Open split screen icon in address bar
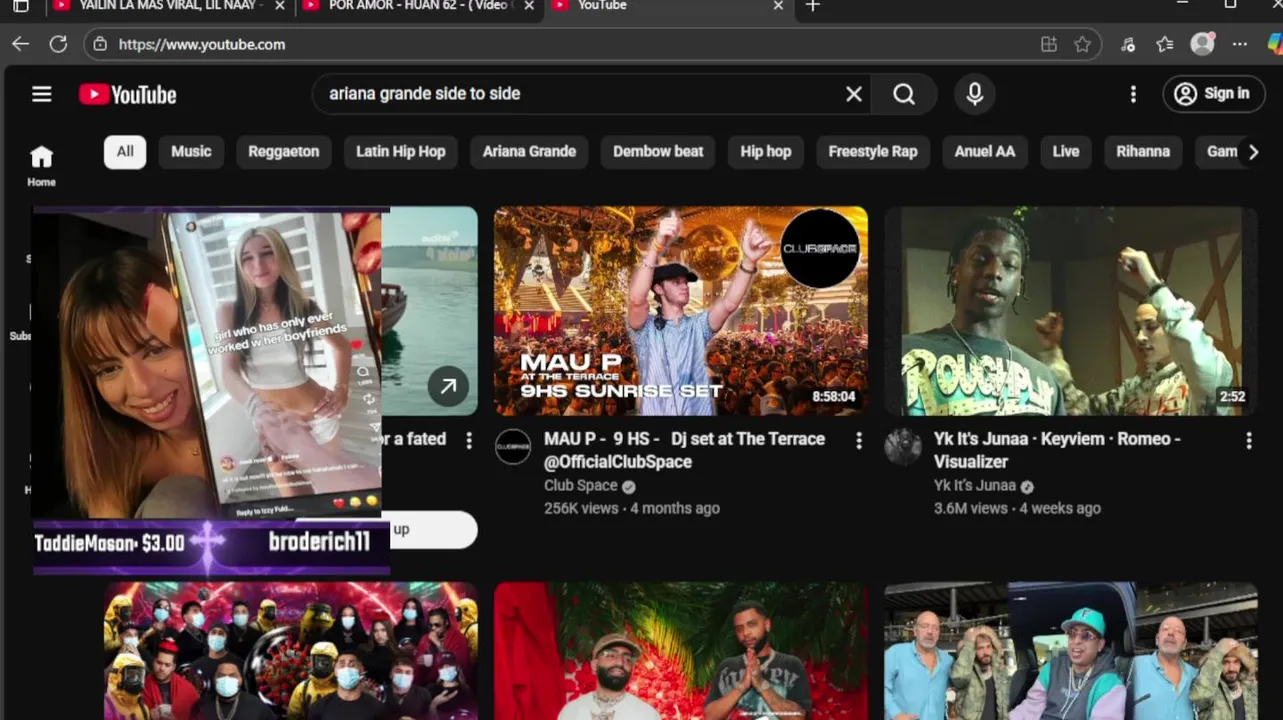The image size is (1283, 720). point(1048,44)
